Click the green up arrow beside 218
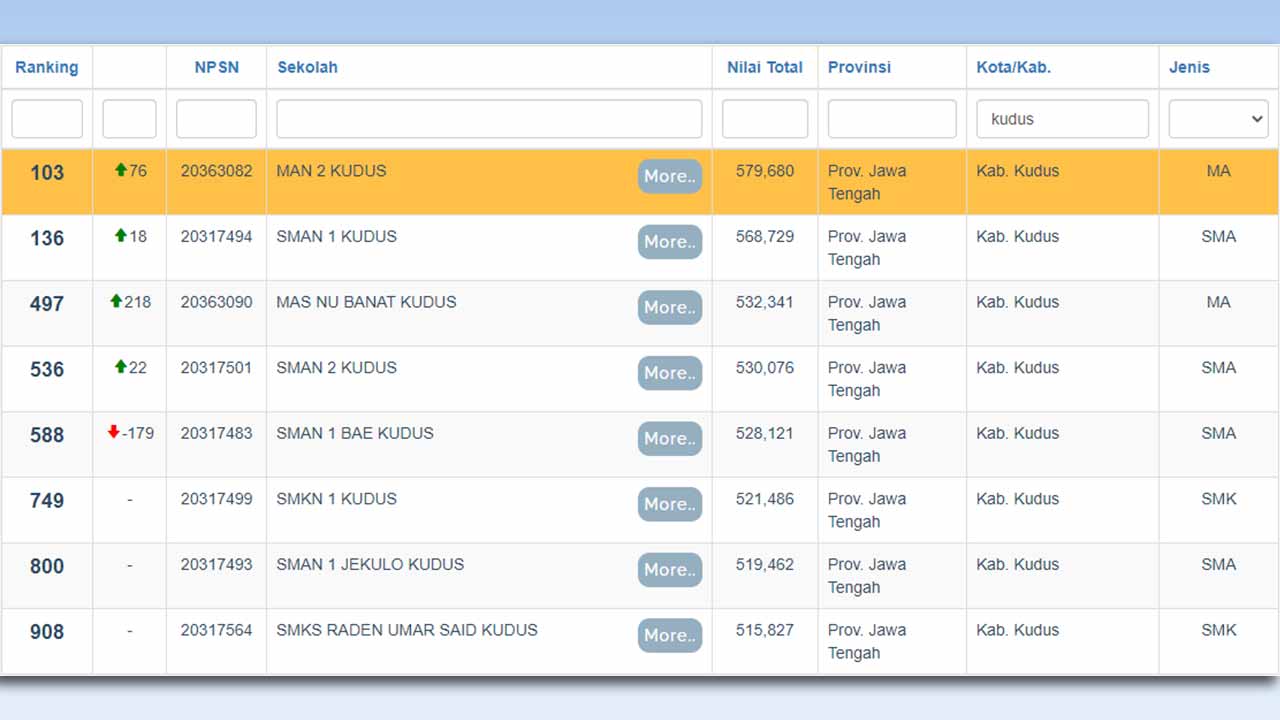The width and height of the screenshot is (1280, 720). coord(116,302)
